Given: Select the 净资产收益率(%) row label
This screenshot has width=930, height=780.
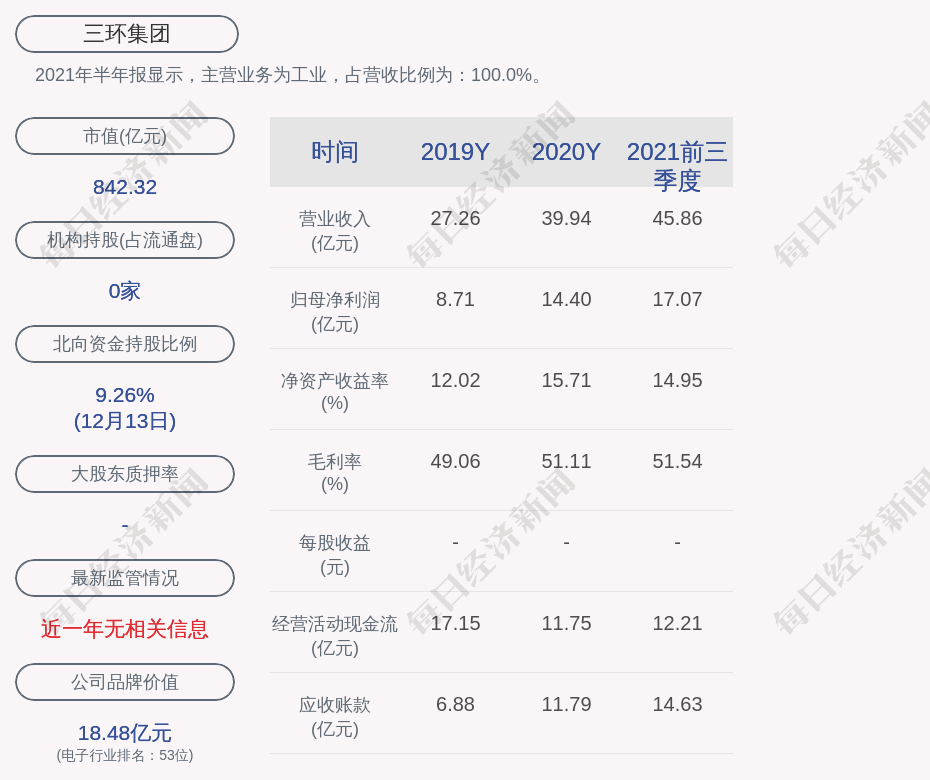Looking at the screenshot, I should [x=335, y=392].
